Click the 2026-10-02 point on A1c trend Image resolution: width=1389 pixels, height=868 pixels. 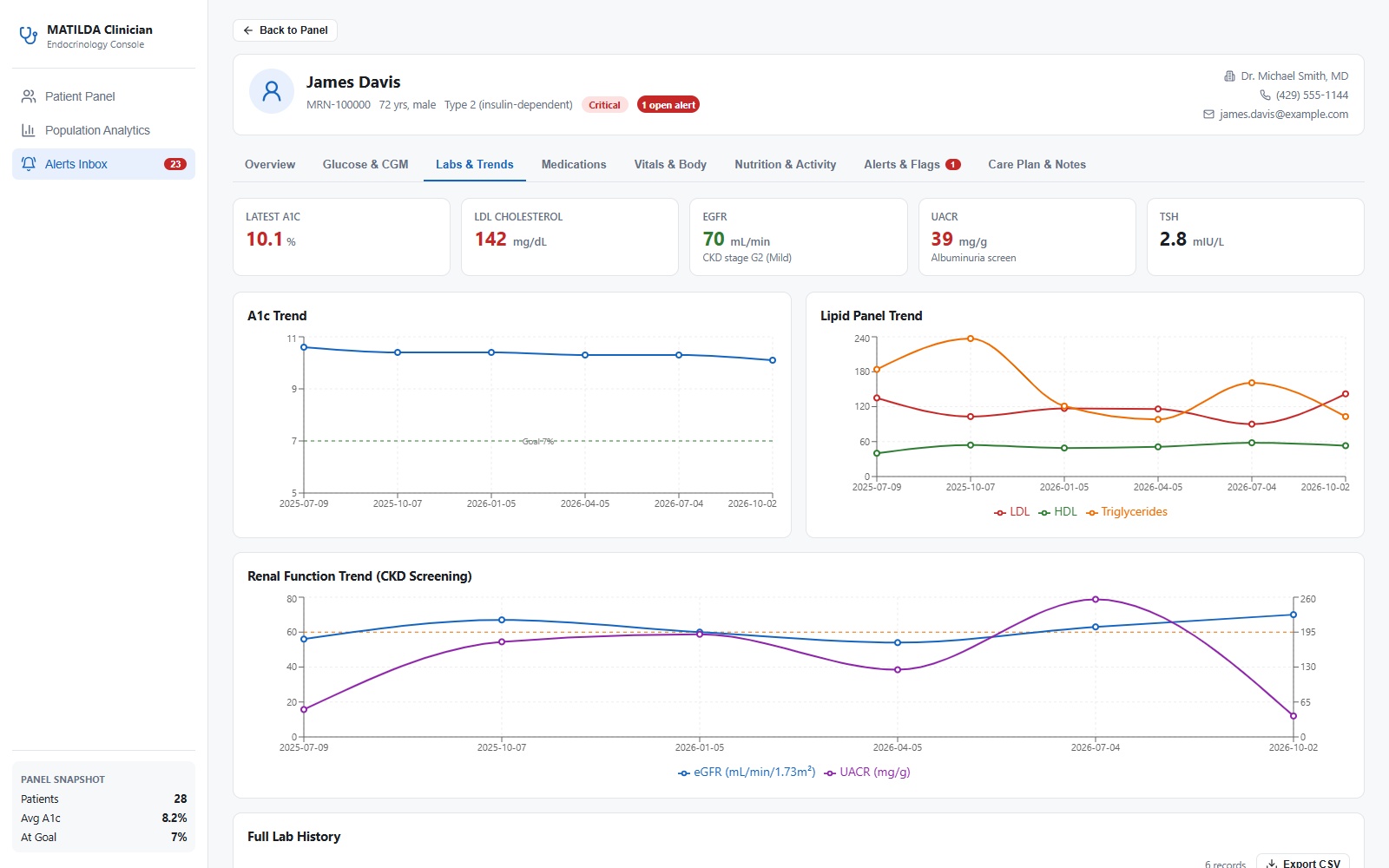point(773,360)
